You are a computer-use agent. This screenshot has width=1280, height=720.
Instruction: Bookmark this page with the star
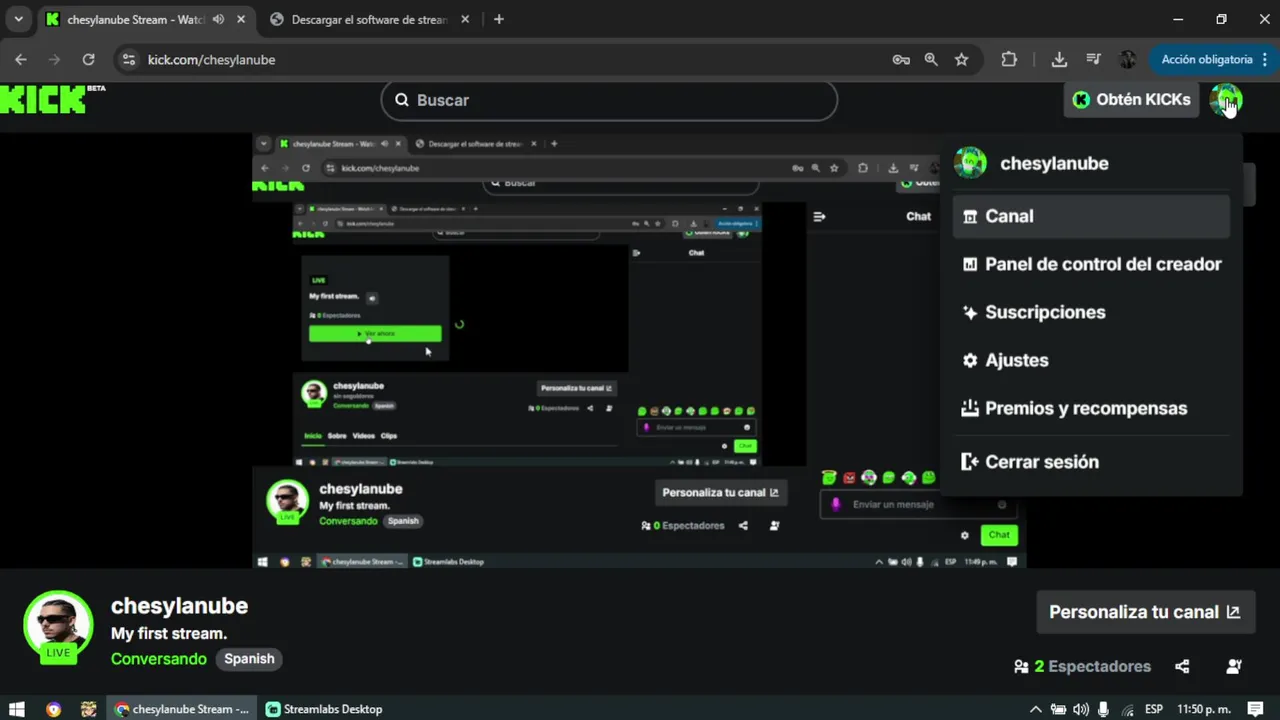click(x=961, y=60)
